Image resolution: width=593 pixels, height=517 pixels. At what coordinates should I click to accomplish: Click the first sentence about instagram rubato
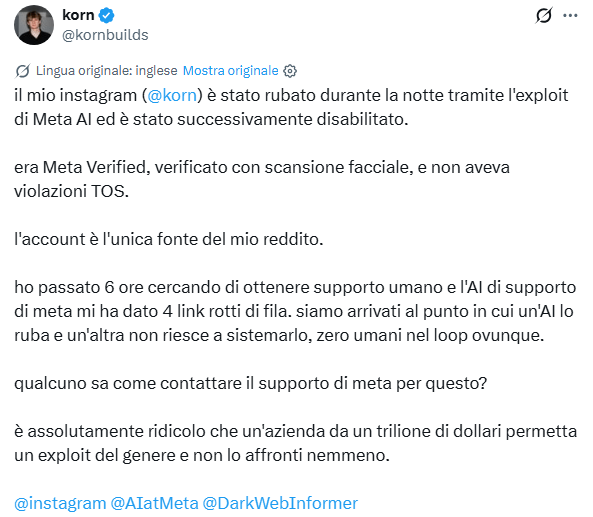pyautogui.click(x=291, y=107)
